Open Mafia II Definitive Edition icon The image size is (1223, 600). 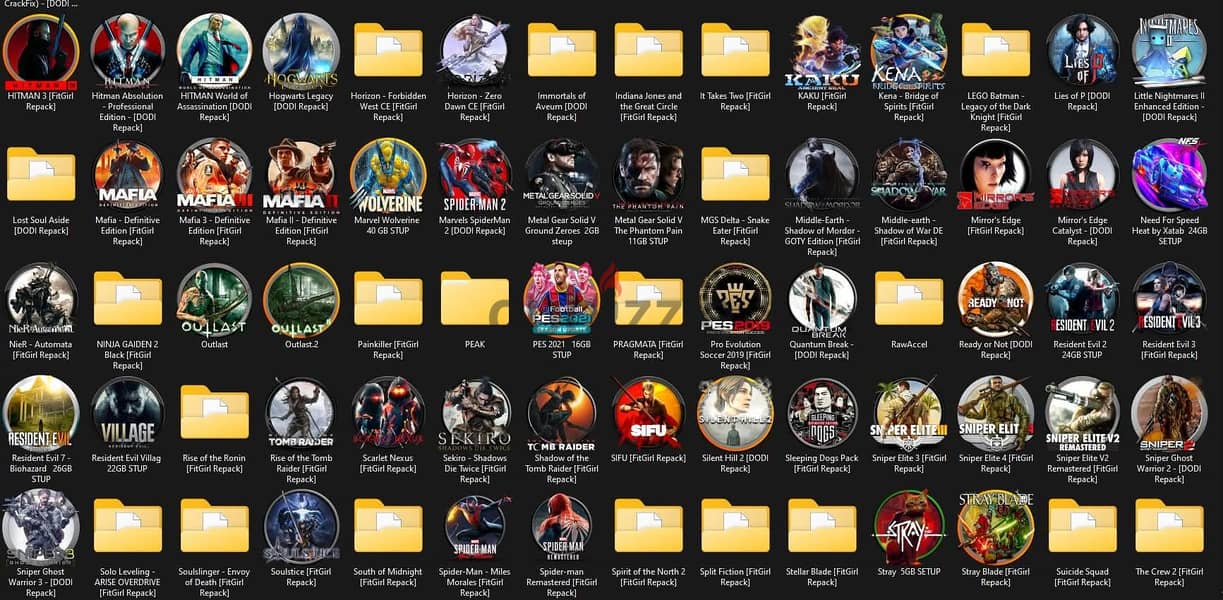point(301,176)
